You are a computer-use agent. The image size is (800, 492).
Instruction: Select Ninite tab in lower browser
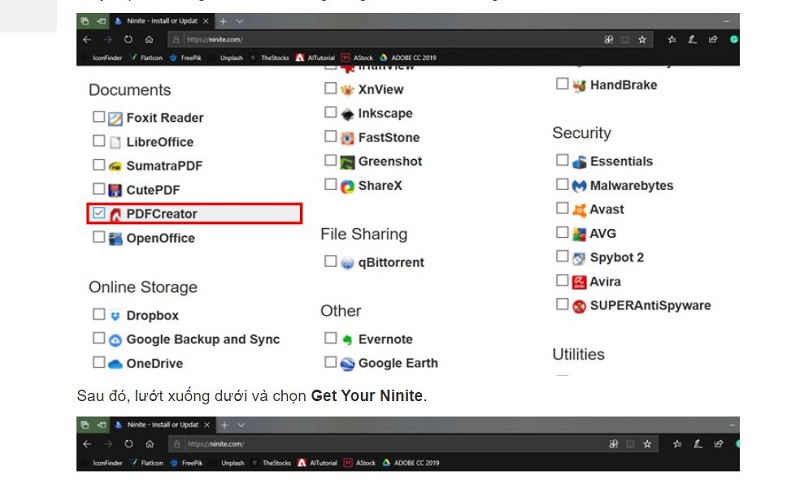pos(162,425)
